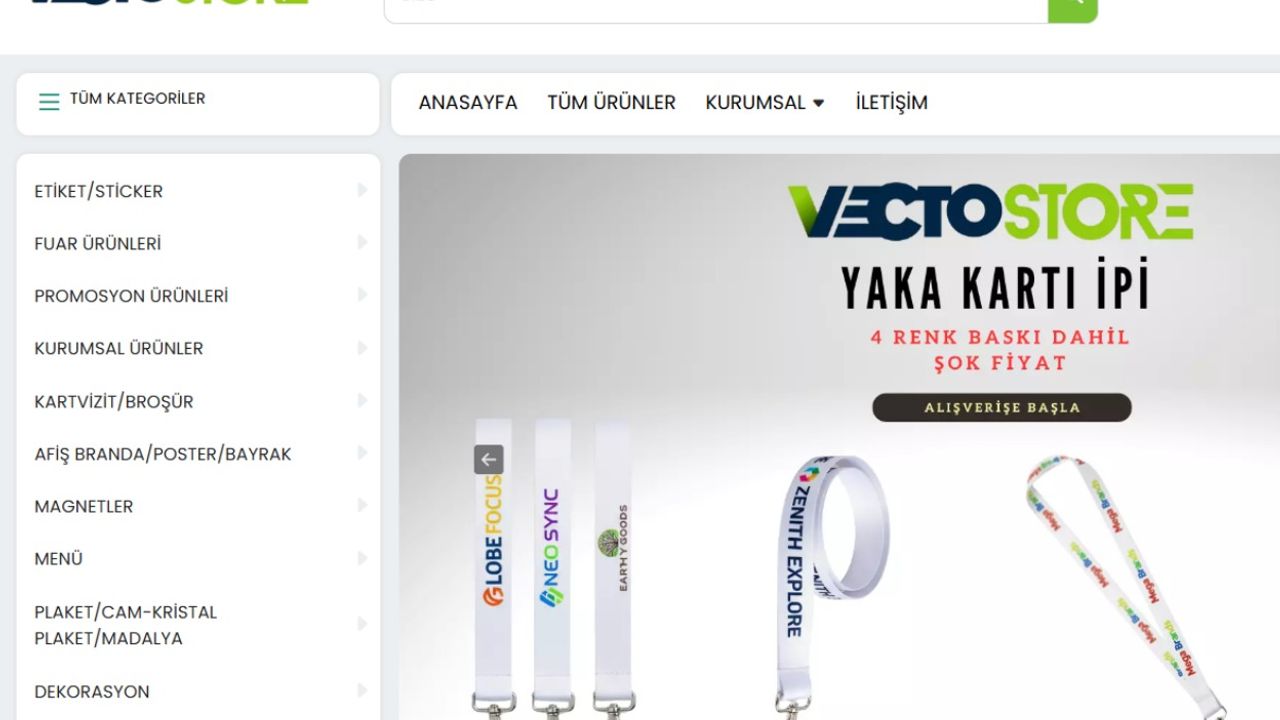Expand the Dekorasyon category arrow

click(x=362, y=691)
